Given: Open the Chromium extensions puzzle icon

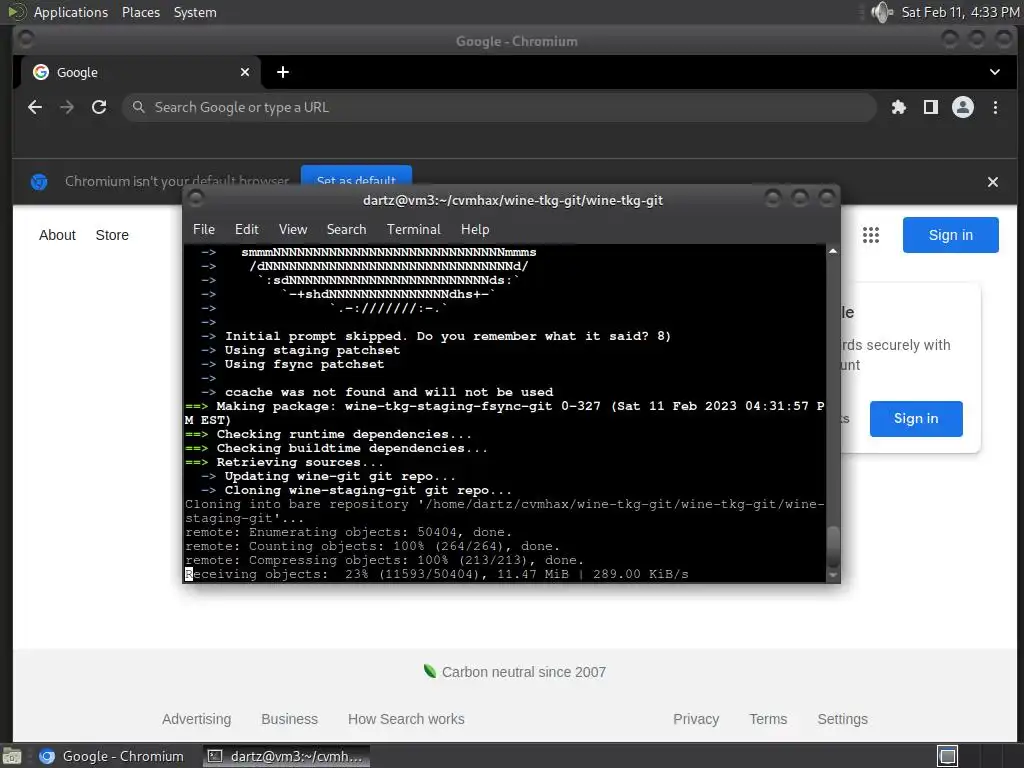Looking at the screenshot, I should 899,107.
